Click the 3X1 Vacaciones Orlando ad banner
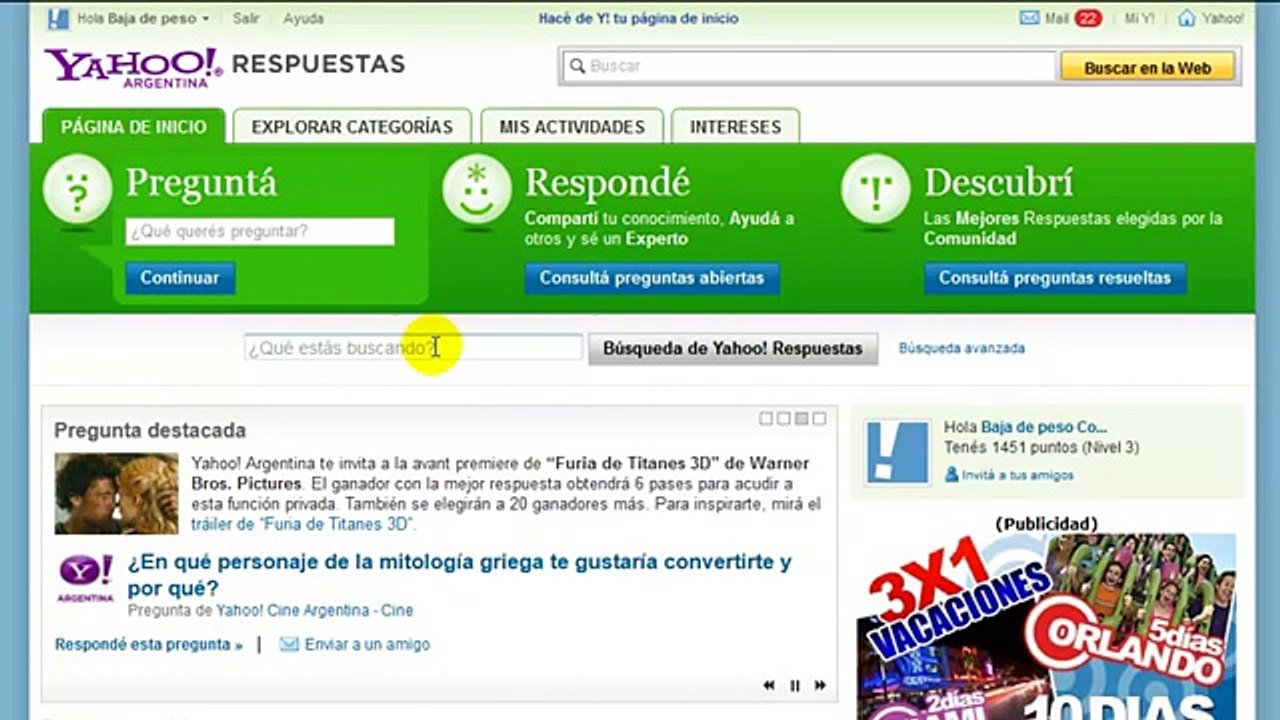Viewport: 1280px width, 720px height. click(1046, 627)
